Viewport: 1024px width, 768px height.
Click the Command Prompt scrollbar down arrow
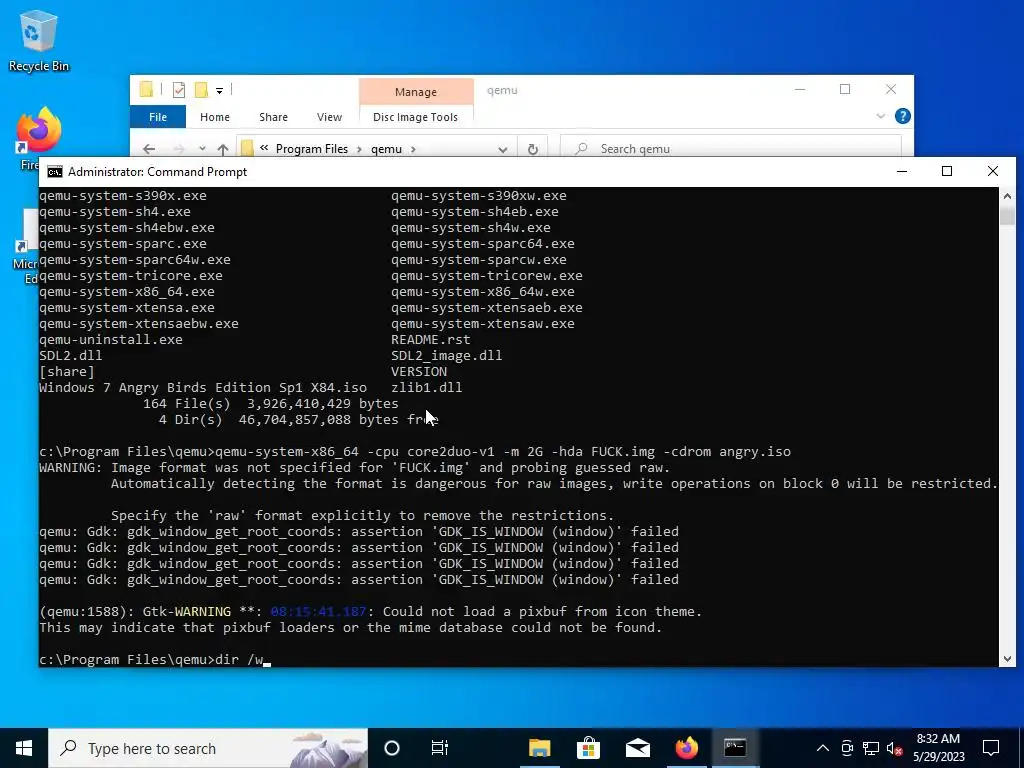(1007, 659)
